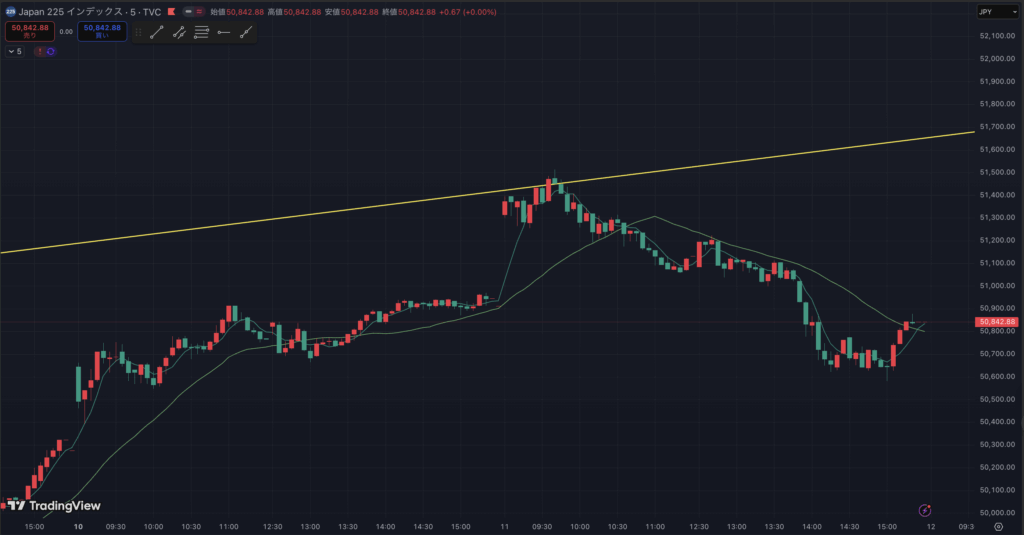Select the parallel horizontal lines drawing tool
Image resolution: width=1024 pixels, height=535 pixels.
coord(201,32)
